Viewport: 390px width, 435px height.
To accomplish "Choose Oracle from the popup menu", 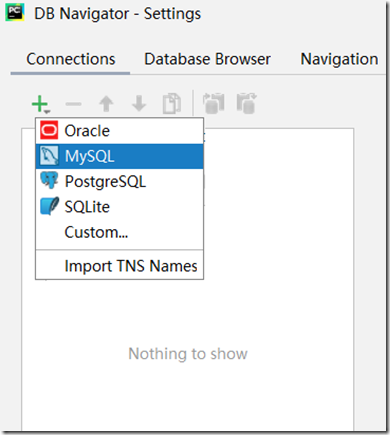I will 119,131.
